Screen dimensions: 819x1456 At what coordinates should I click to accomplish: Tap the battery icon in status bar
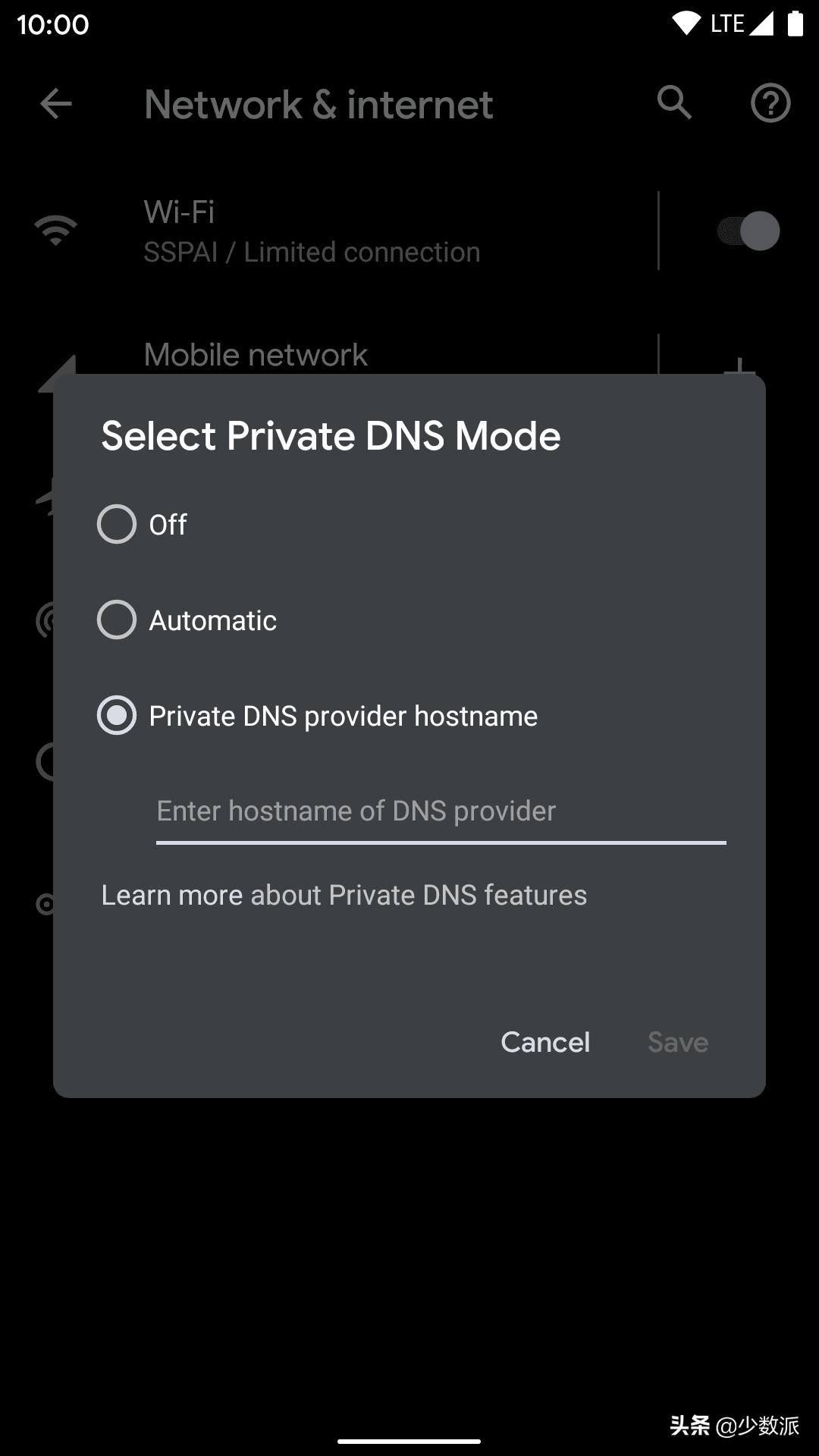coord(795,24)
